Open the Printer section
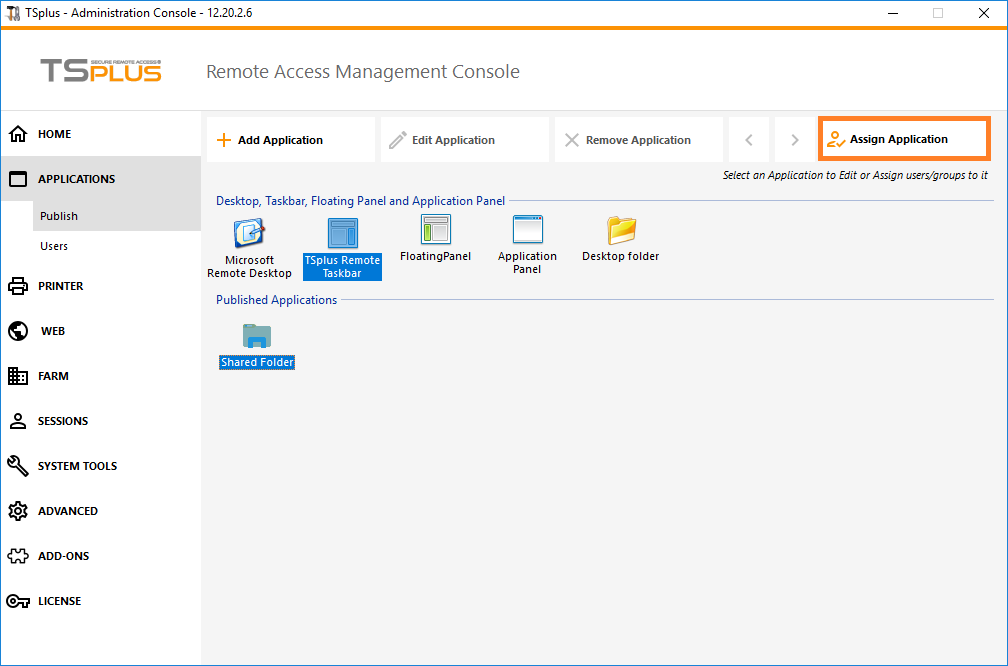1008x666 pixels. [x=60, y=286]
